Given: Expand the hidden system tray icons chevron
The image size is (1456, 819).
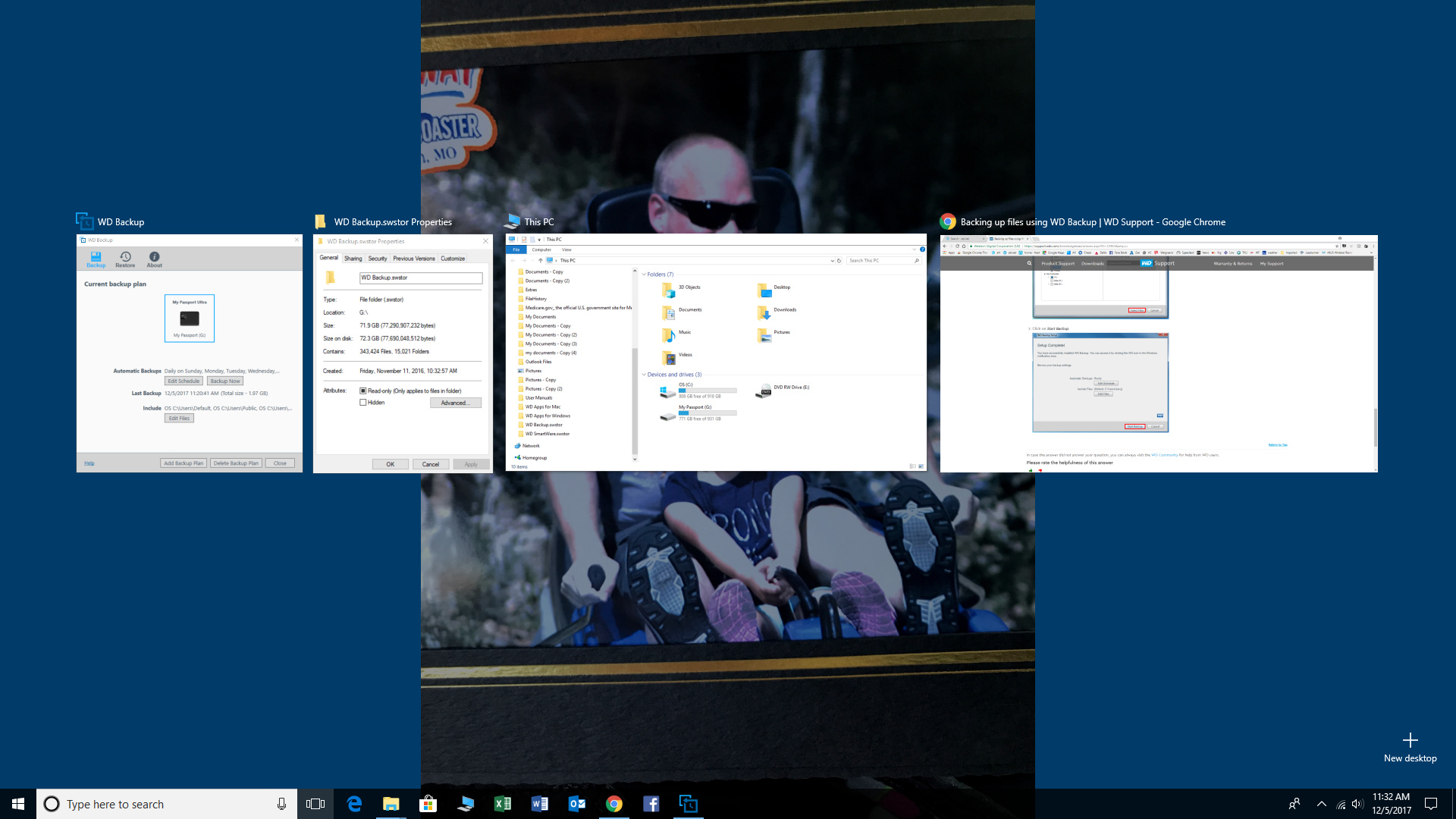Looking at the screenshot, I should point(1322,804).
